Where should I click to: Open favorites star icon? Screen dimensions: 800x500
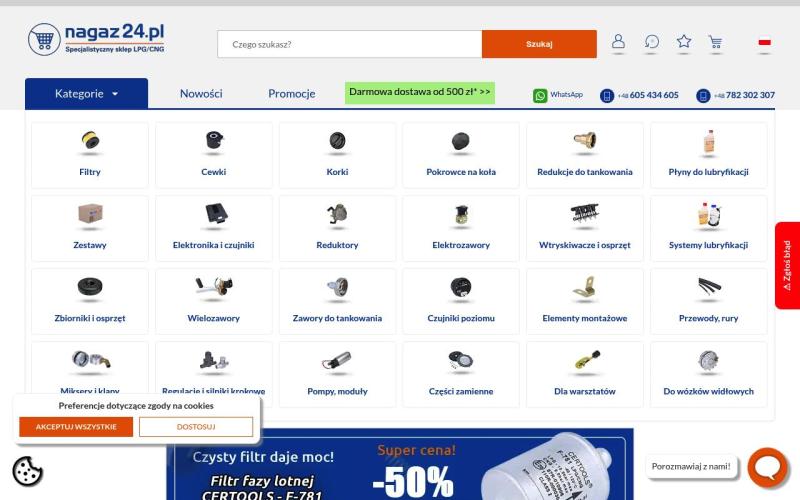click(x=684, y=41)
